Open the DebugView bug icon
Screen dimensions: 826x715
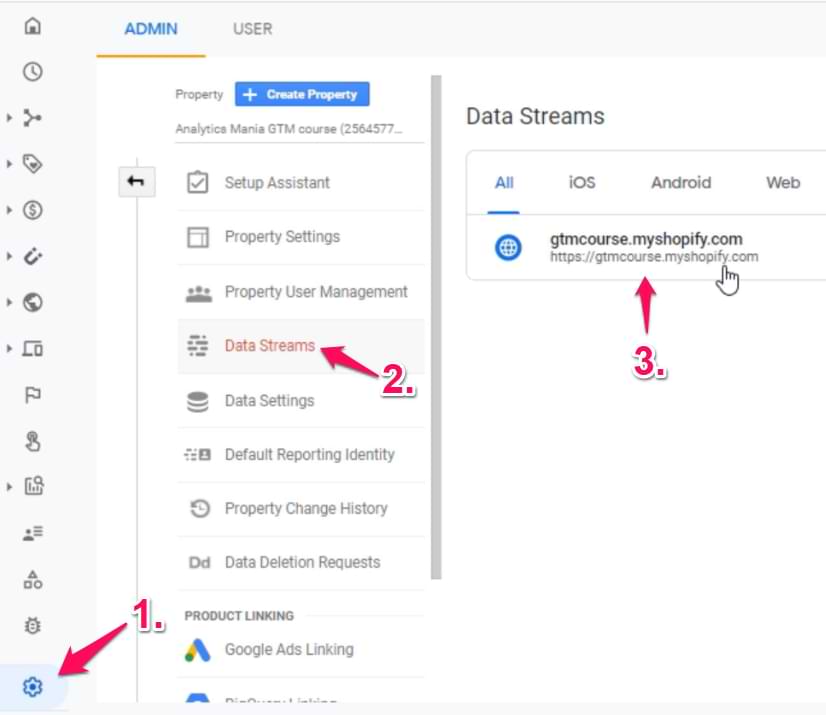click(32, 625)
